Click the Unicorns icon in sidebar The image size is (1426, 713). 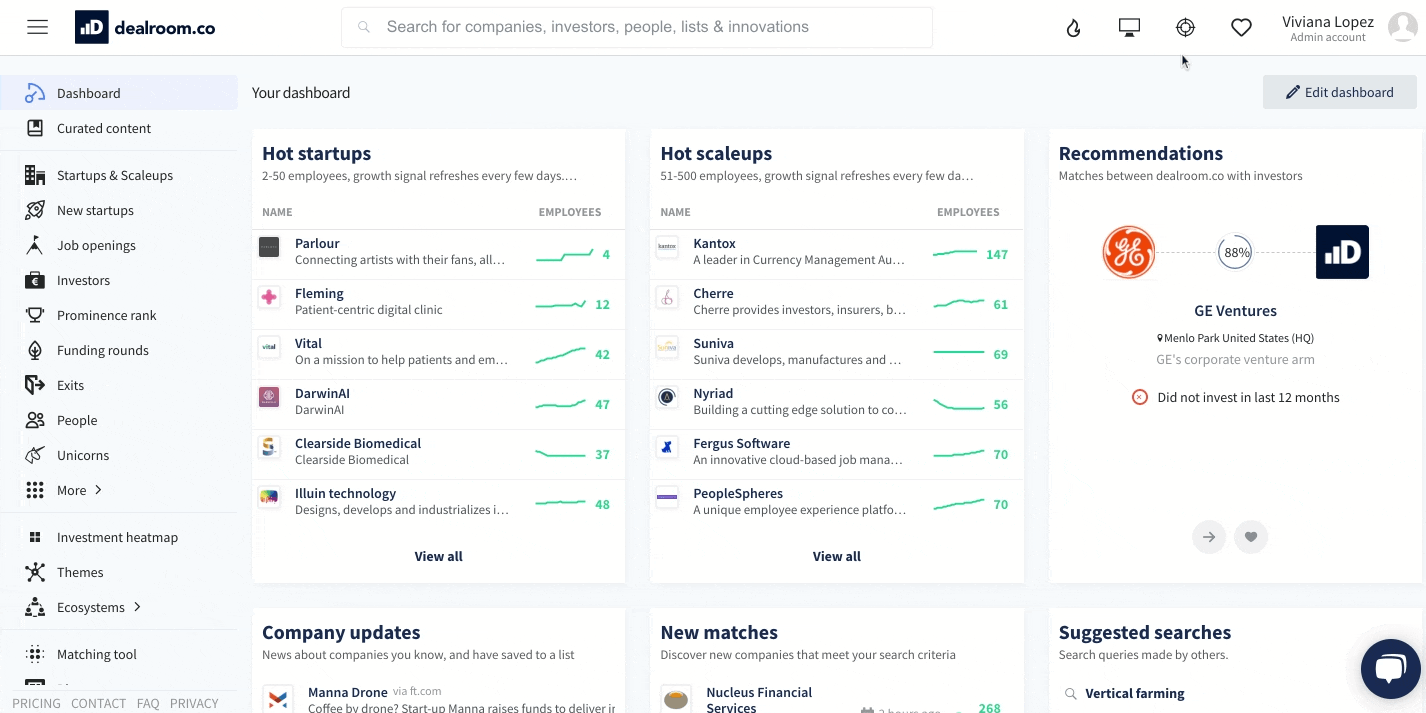point(35,455)
